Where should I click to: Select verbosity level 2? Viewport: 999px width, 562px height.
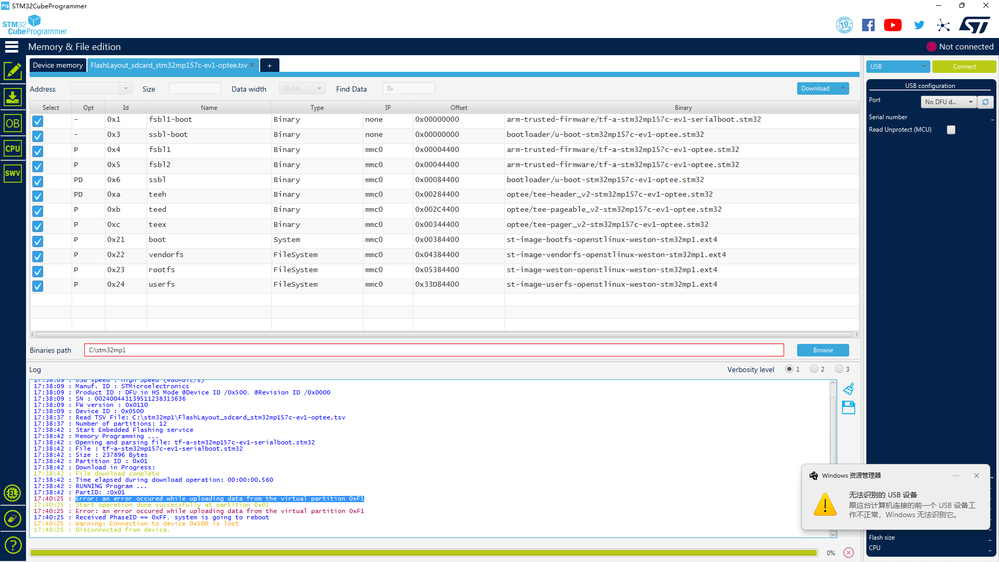(x=814, y=369)
